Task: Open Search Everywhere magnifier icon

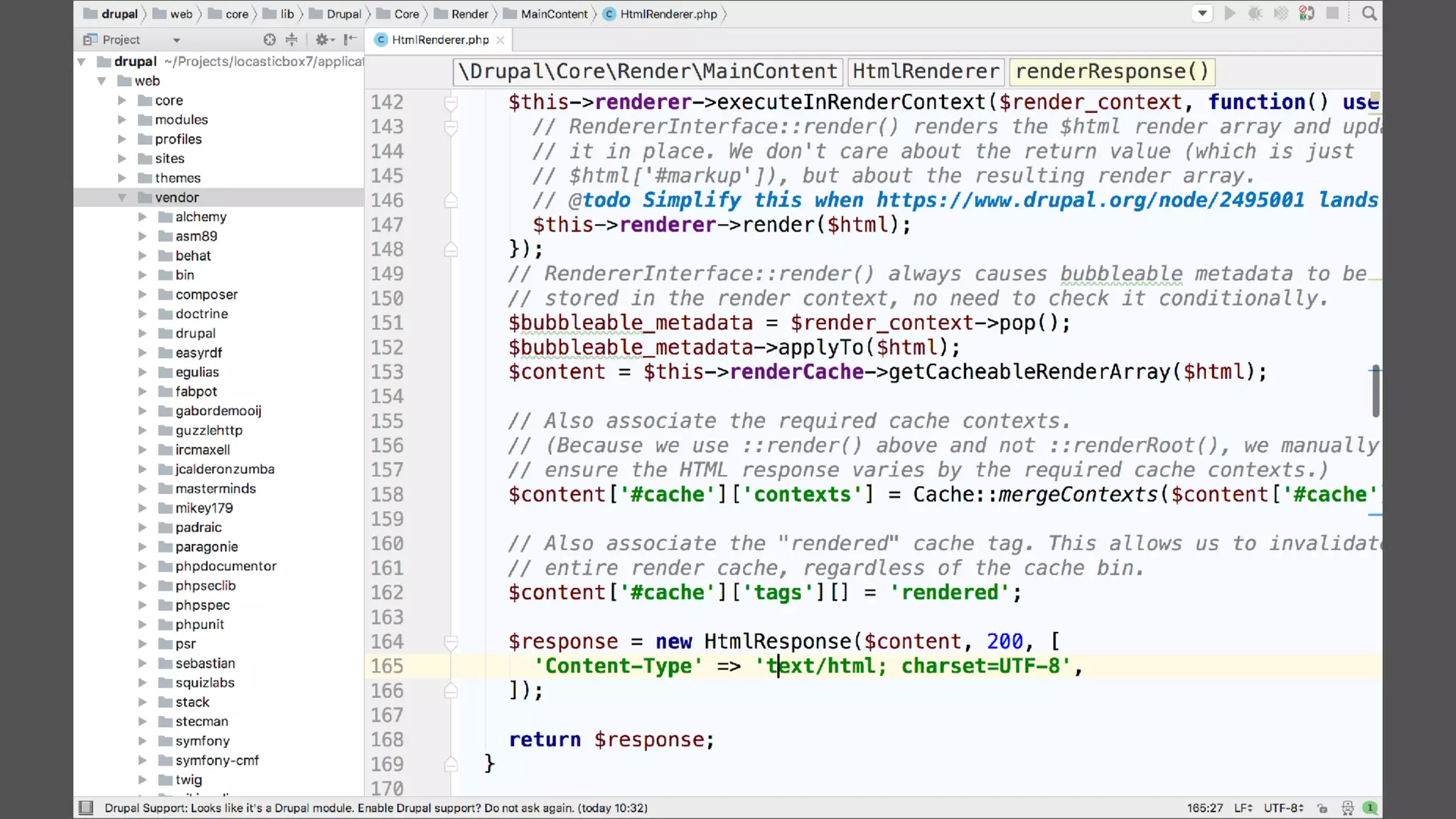Action: point(1369,14)
